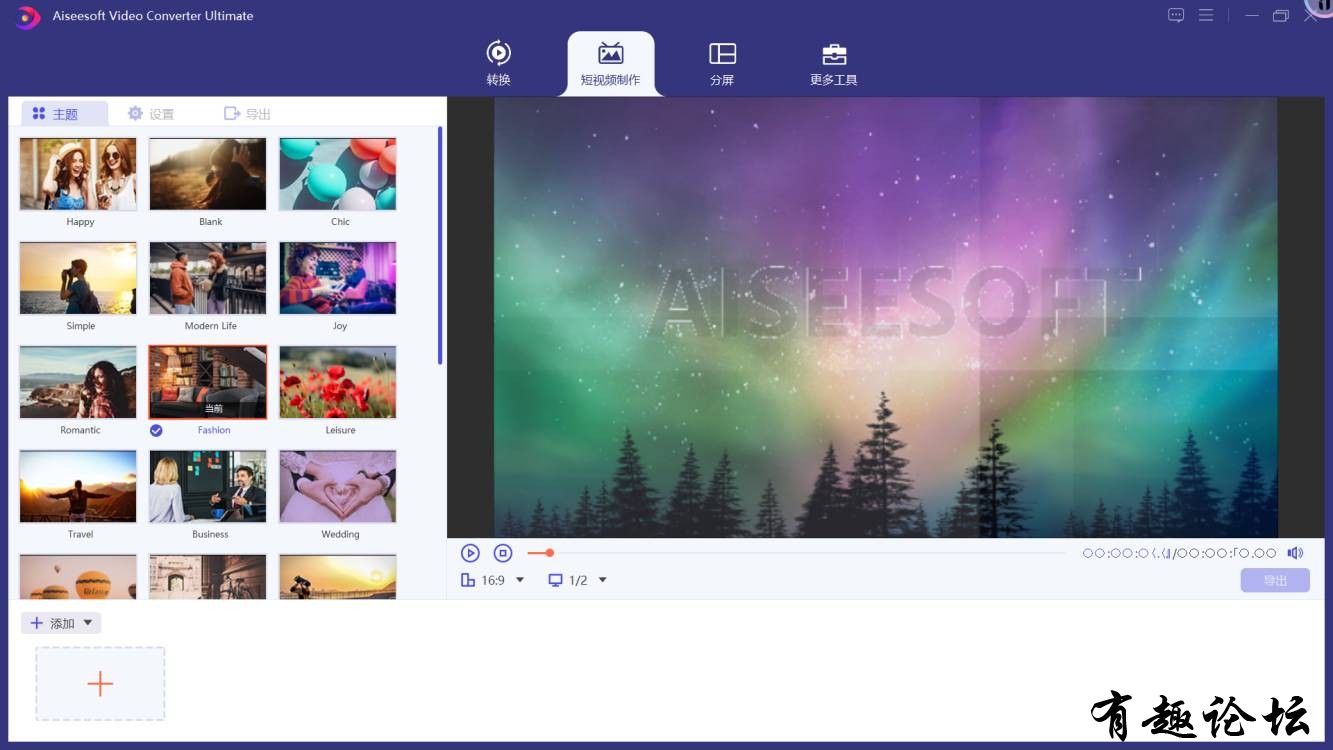Click the playback progress slider handle
Screen dimensions: 1333x750
pyautogui.click(x=549, y=553)
